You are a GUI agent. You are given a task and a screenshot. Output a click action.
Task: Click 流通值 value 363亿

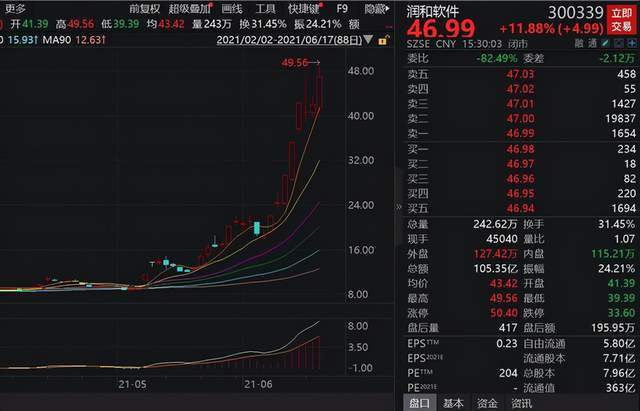[x=620, y=388]
